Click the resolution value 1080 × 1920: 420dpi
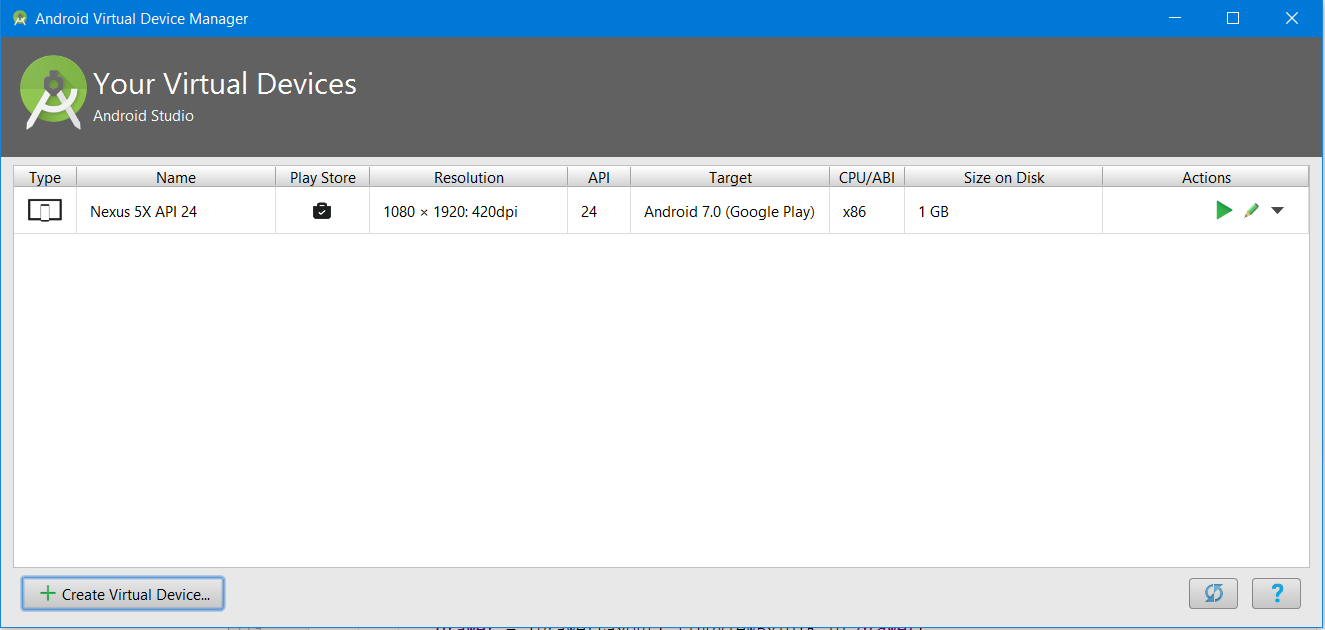The height and width of the screenshot is (630, 1325). click(x=451, y=212)
